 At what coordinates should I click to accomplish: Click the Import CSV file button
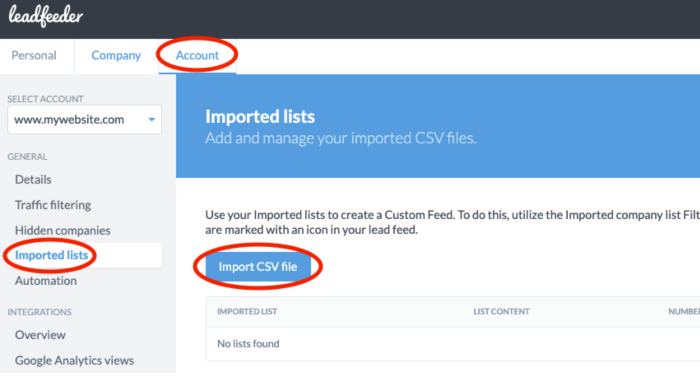pos(258,267)
